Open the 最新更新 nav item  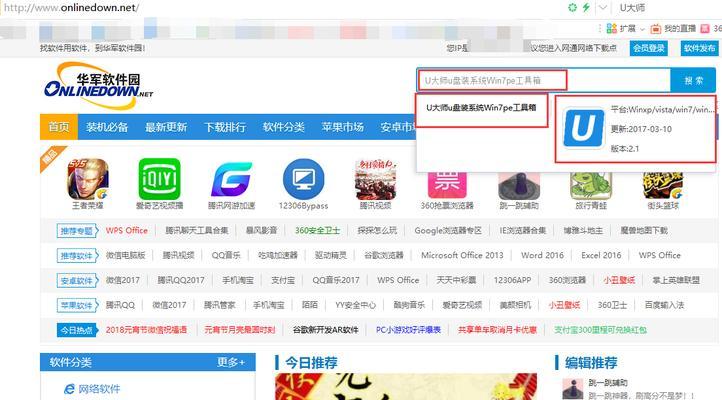[166, 127]
